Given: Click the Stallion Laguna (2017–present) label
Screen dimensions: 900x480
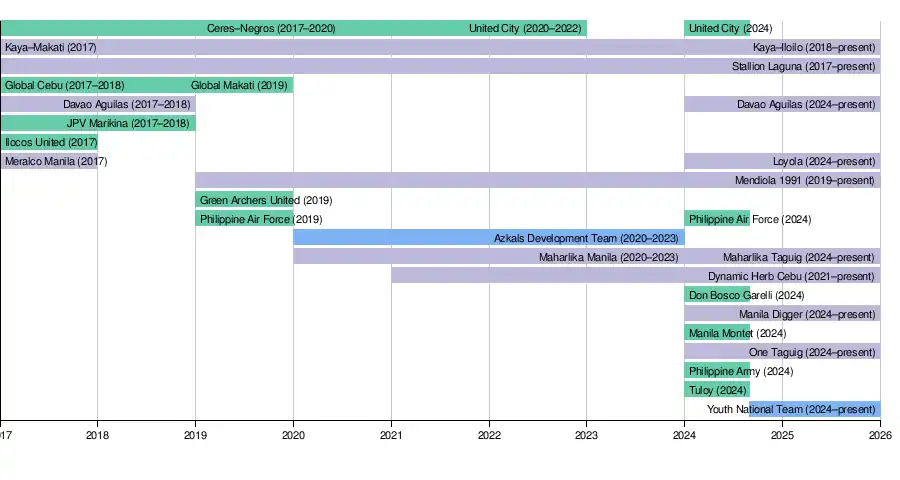Looking at the screenshot, I should tap(803, 67).
